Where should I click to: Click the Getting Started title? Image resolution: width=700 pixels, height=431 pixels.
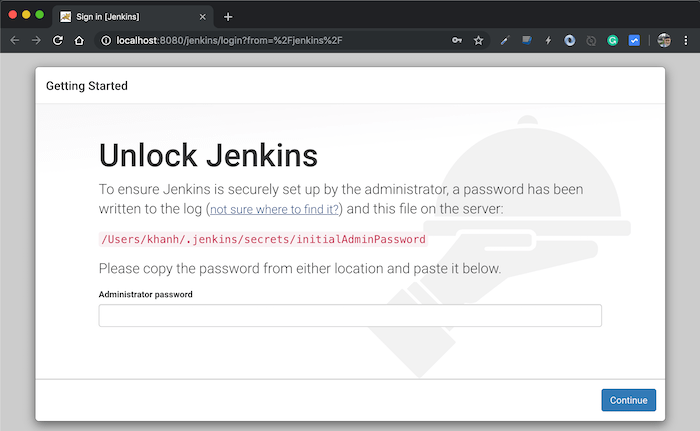coord(87,86)
